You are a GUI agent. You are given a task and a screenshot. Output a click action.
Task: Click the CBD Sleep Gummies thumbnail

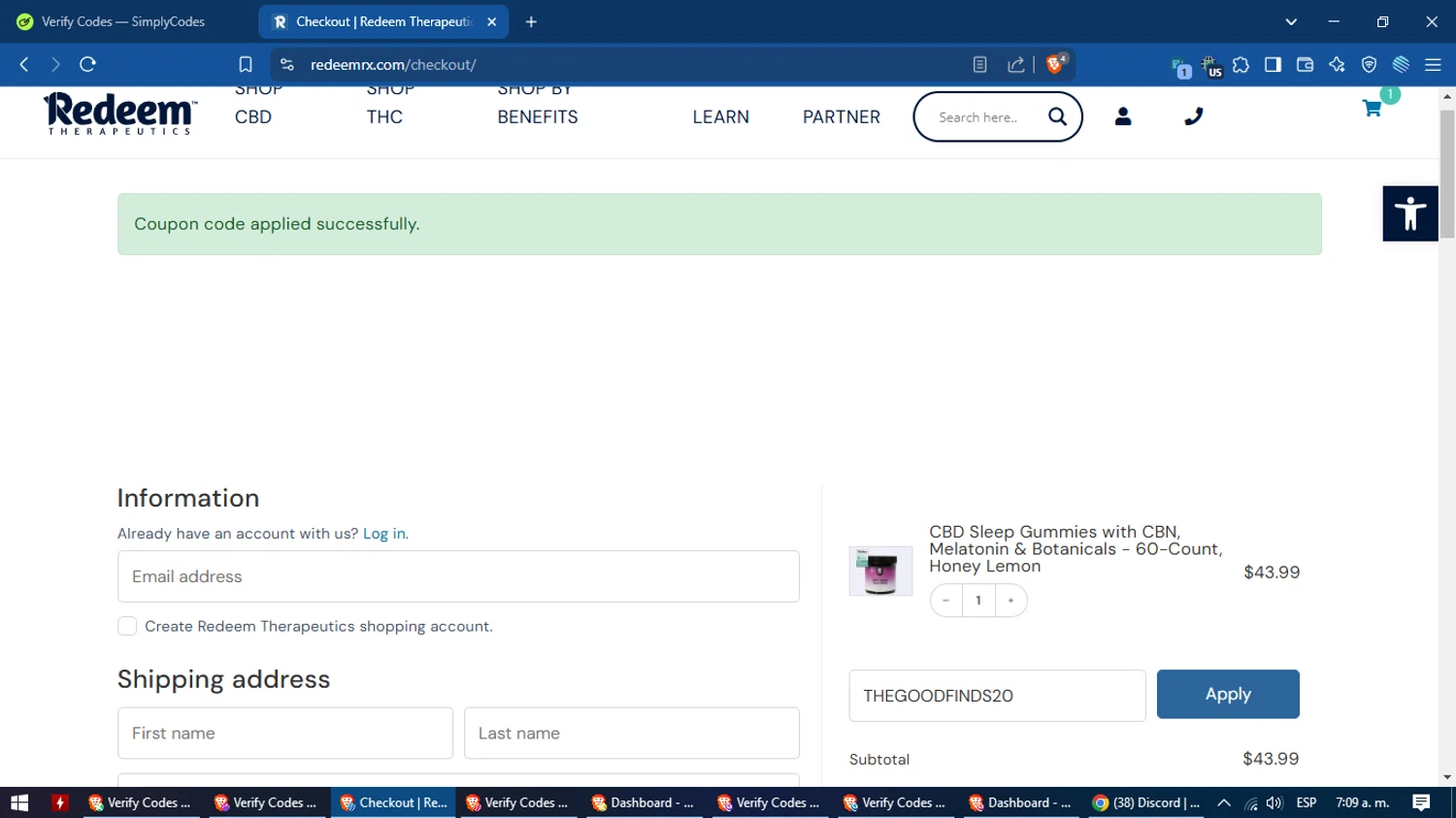pos(880,571)
